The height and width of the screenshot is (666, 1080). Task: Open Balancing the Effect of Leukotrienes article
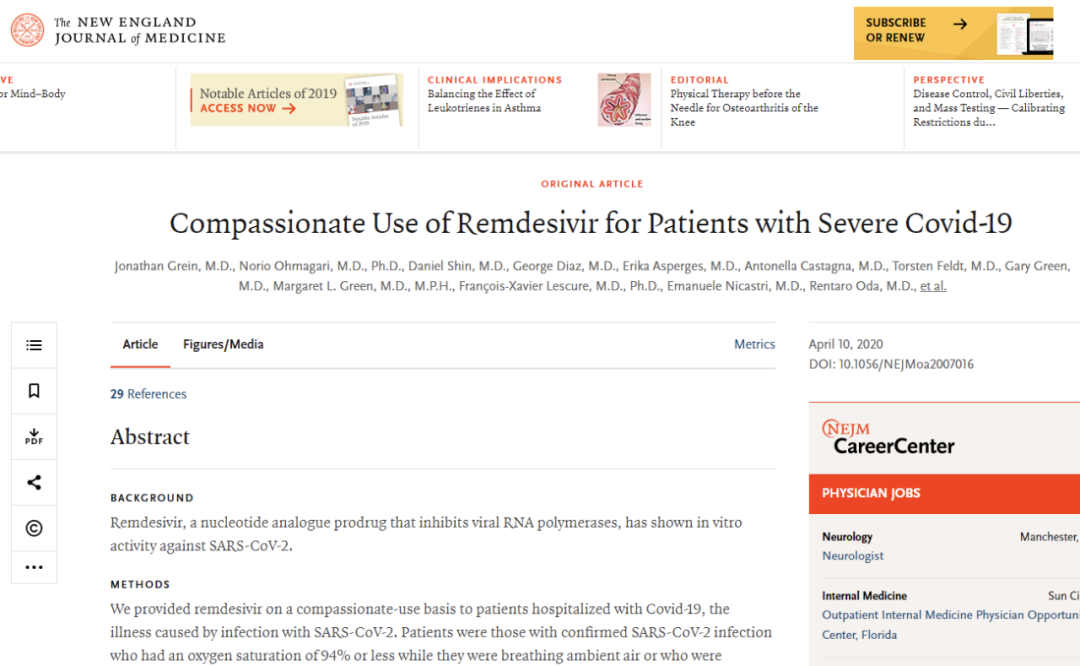click(x=484, y=101)
